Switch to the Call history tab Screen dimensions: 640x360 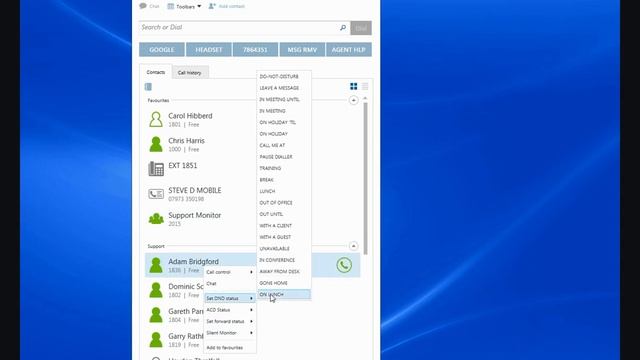point(189,72)
